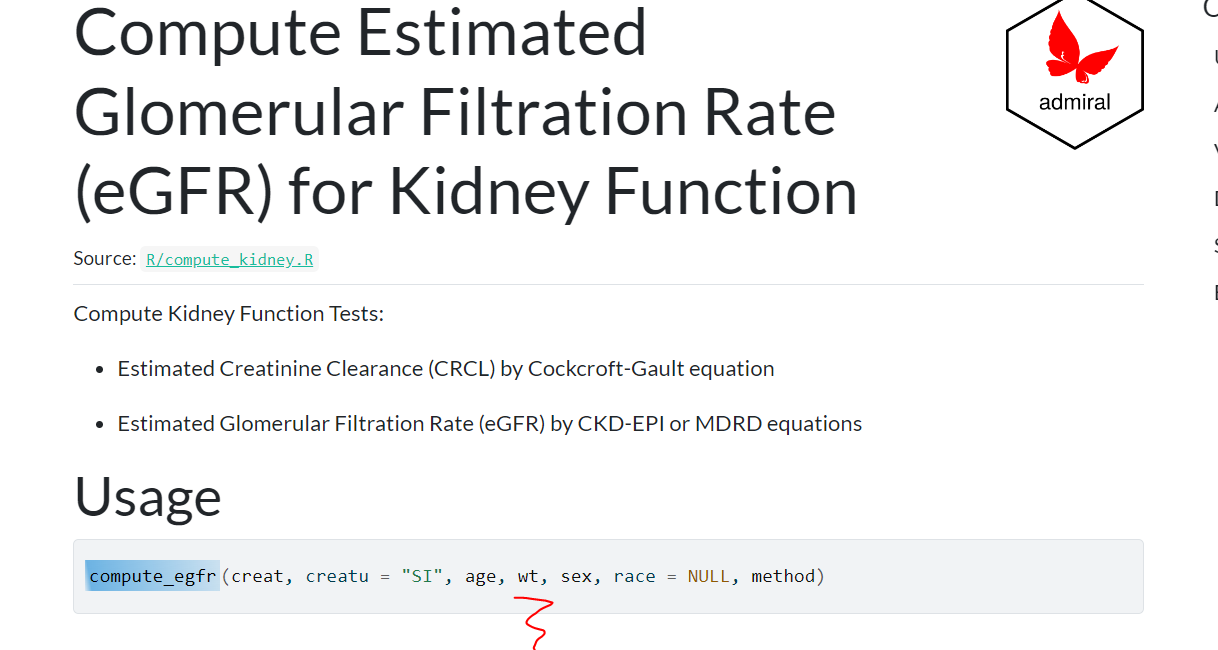
Task: Select the highlighted compute_egfr function name
Action: coord(151,575)
